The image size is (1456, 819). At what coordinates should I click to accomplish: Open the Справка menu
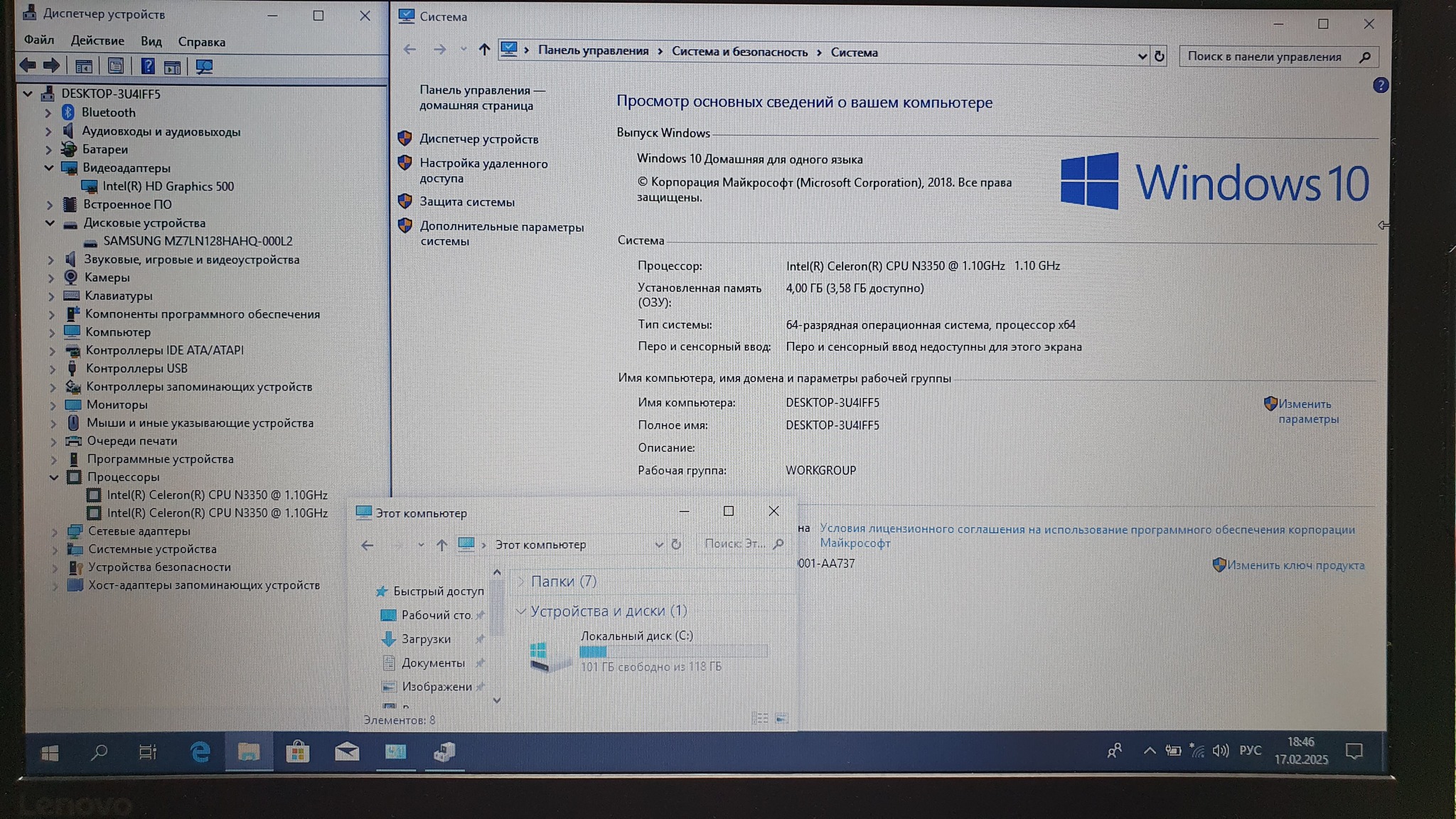pyautogui.click(x=201, y=42)
